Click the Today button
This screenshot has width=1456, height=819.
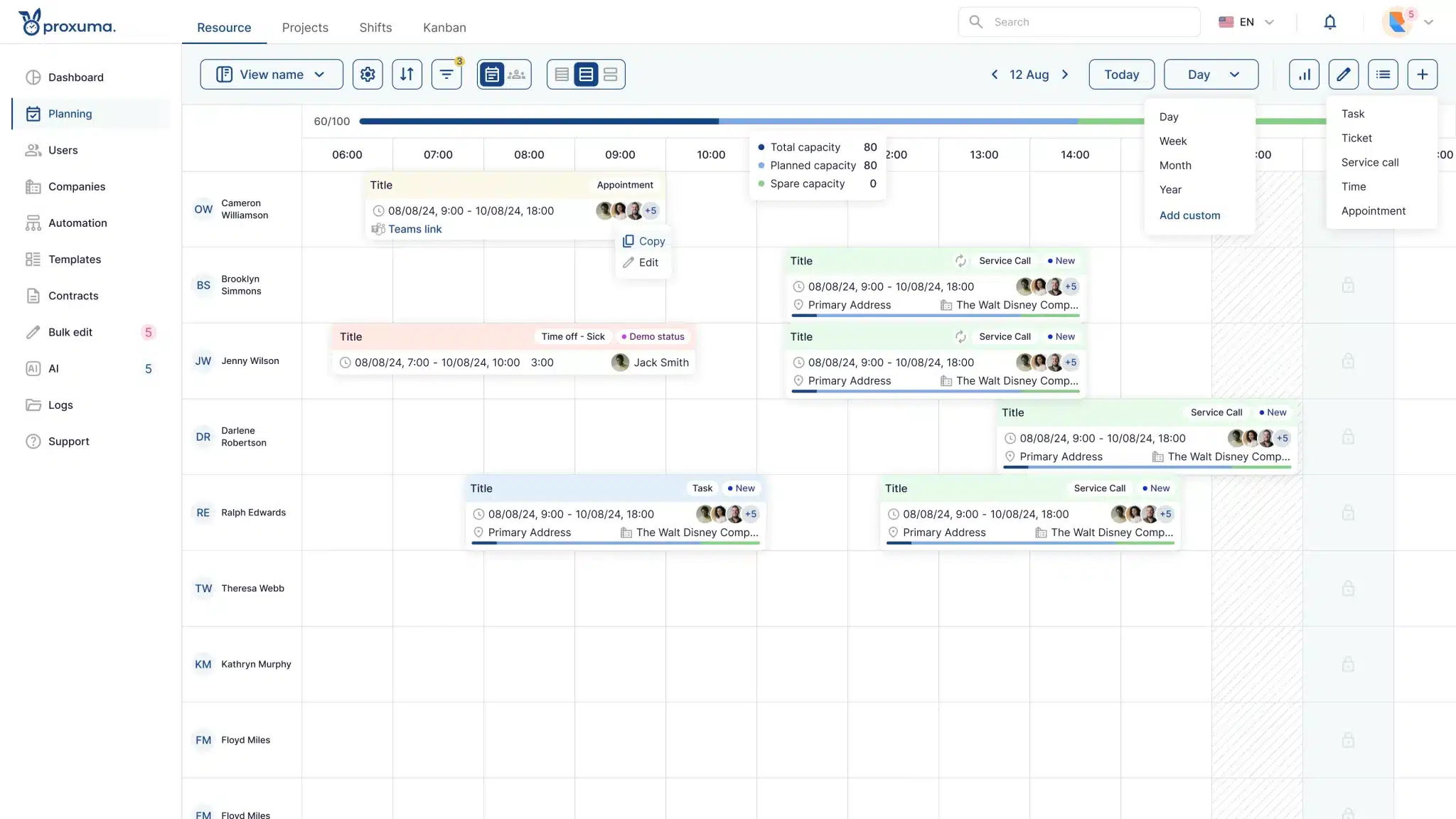coord(1121,75)
